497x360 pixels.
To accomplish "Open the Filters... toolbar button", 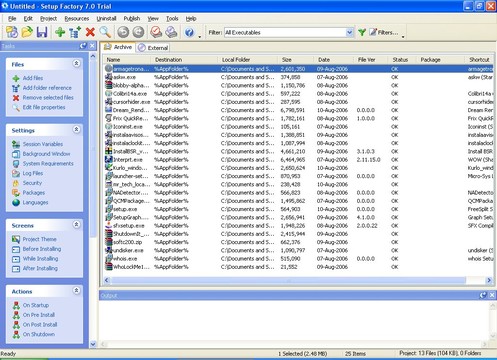I will point(384,32).
